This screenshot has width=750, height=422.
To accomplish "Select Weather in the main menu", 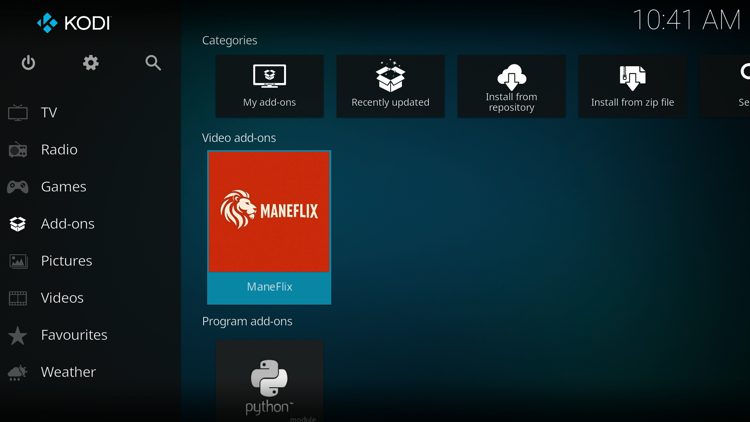I will [68, 372].
